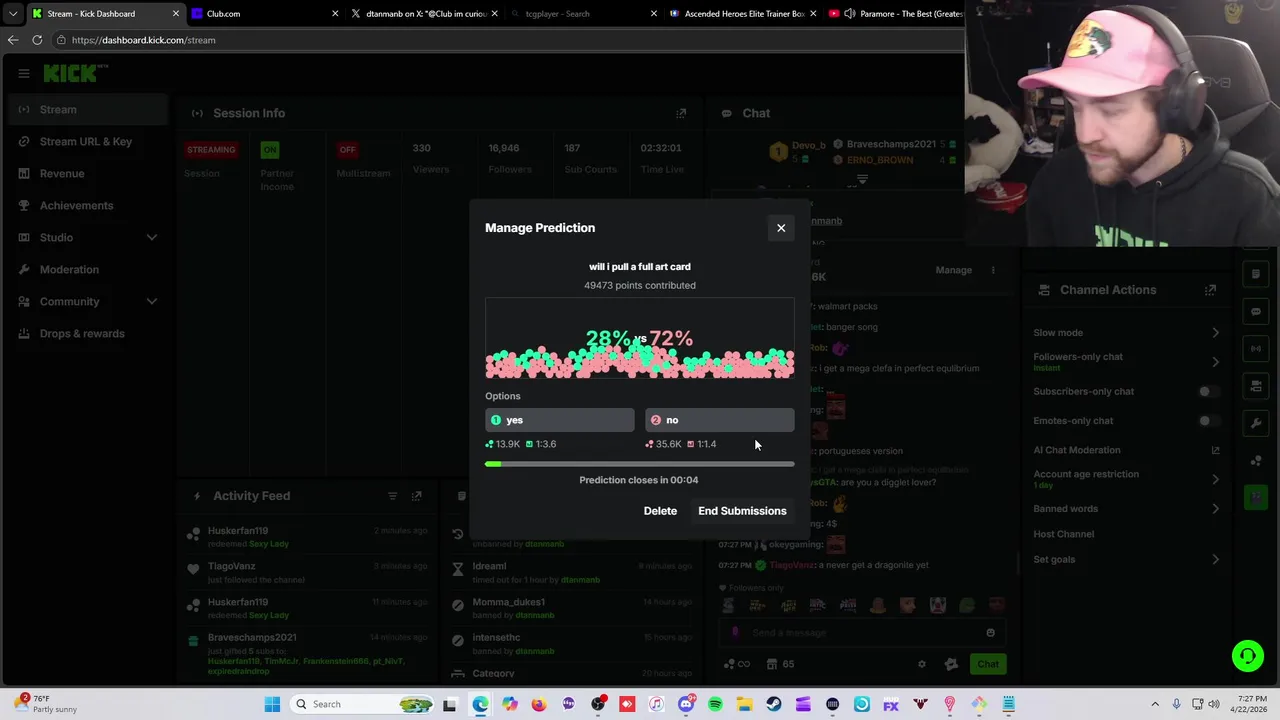
Task: Select the 'yes' prediction option
Action: [x=560, y=420]
